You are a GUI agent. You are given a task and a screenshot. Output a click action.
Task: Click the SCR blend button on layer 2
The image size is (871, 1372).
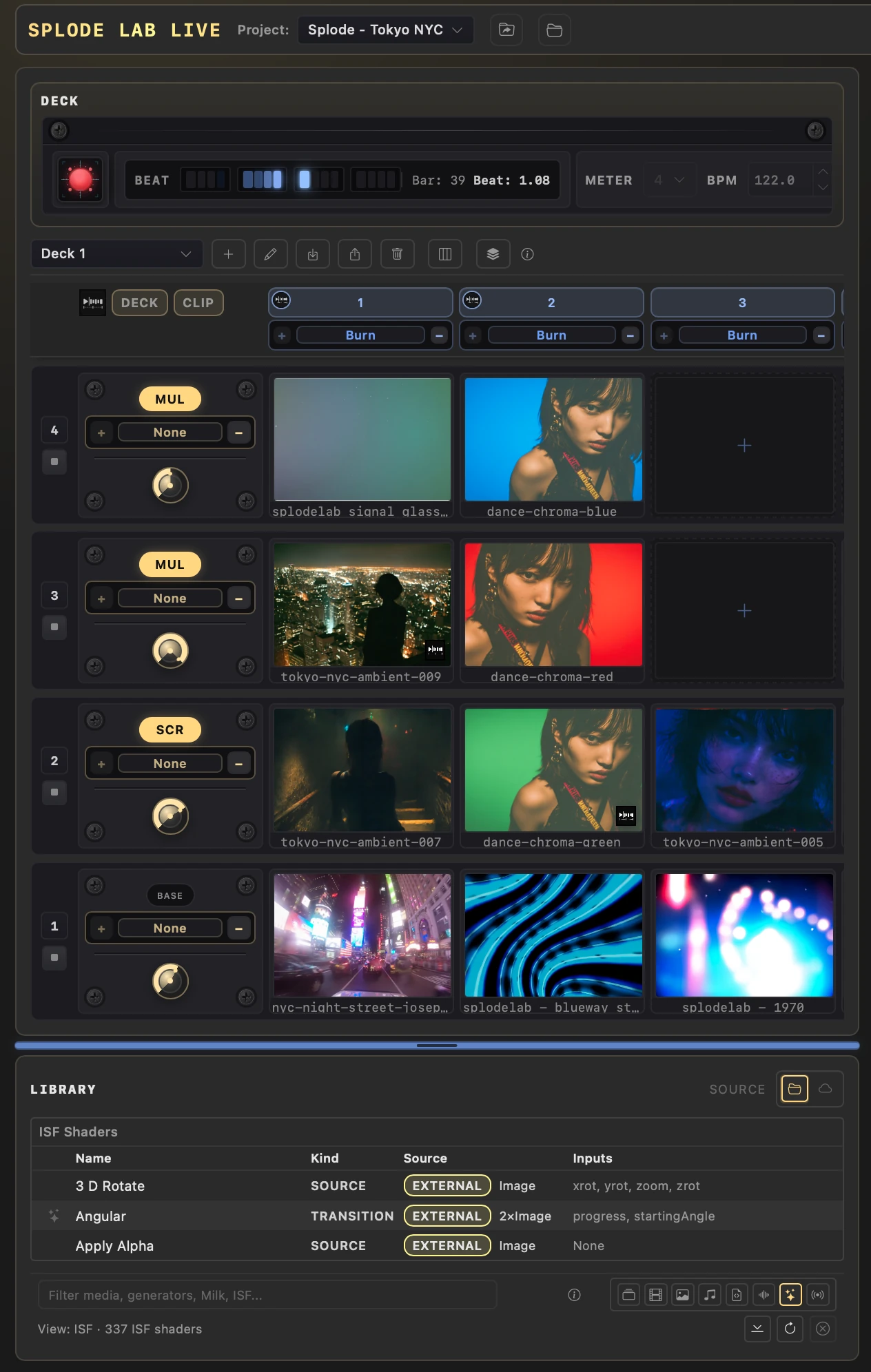[x=170, y=729]
